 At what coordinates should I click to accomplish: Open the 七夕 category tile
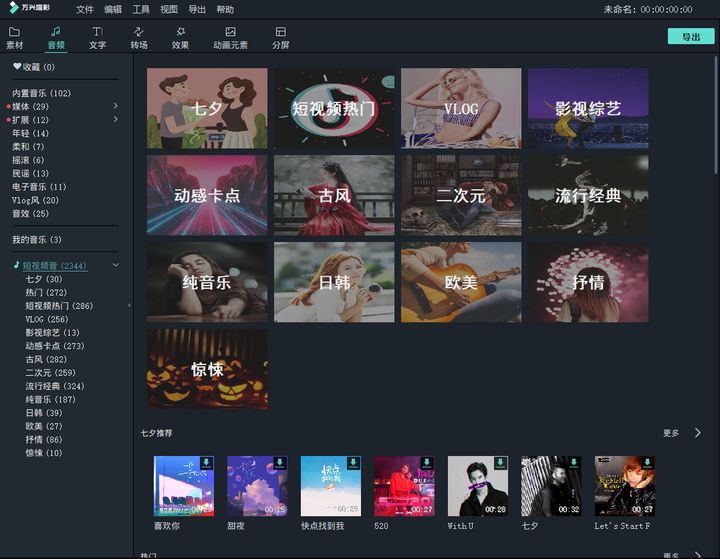[x=207, y=108]
